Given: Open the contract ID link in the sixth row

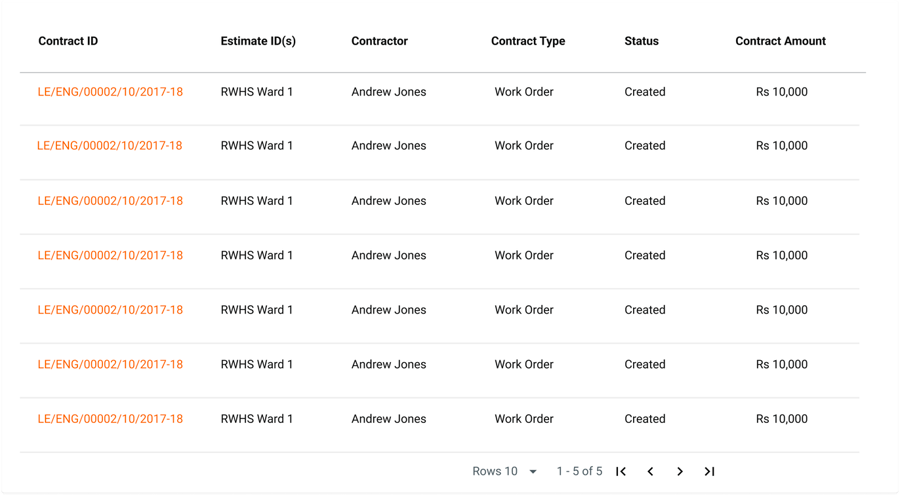Looking at the screenshot, I should coord(110,364).
